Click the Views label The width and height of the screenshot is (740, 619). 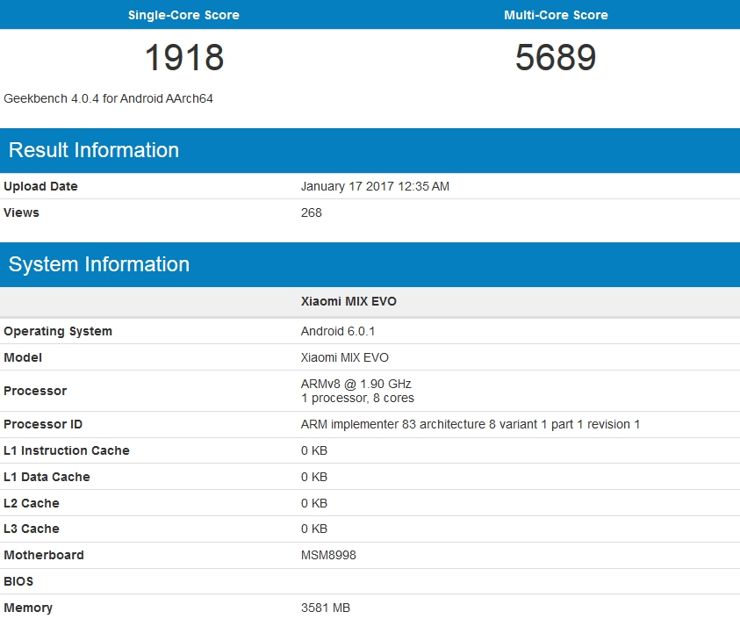(21, 213)
